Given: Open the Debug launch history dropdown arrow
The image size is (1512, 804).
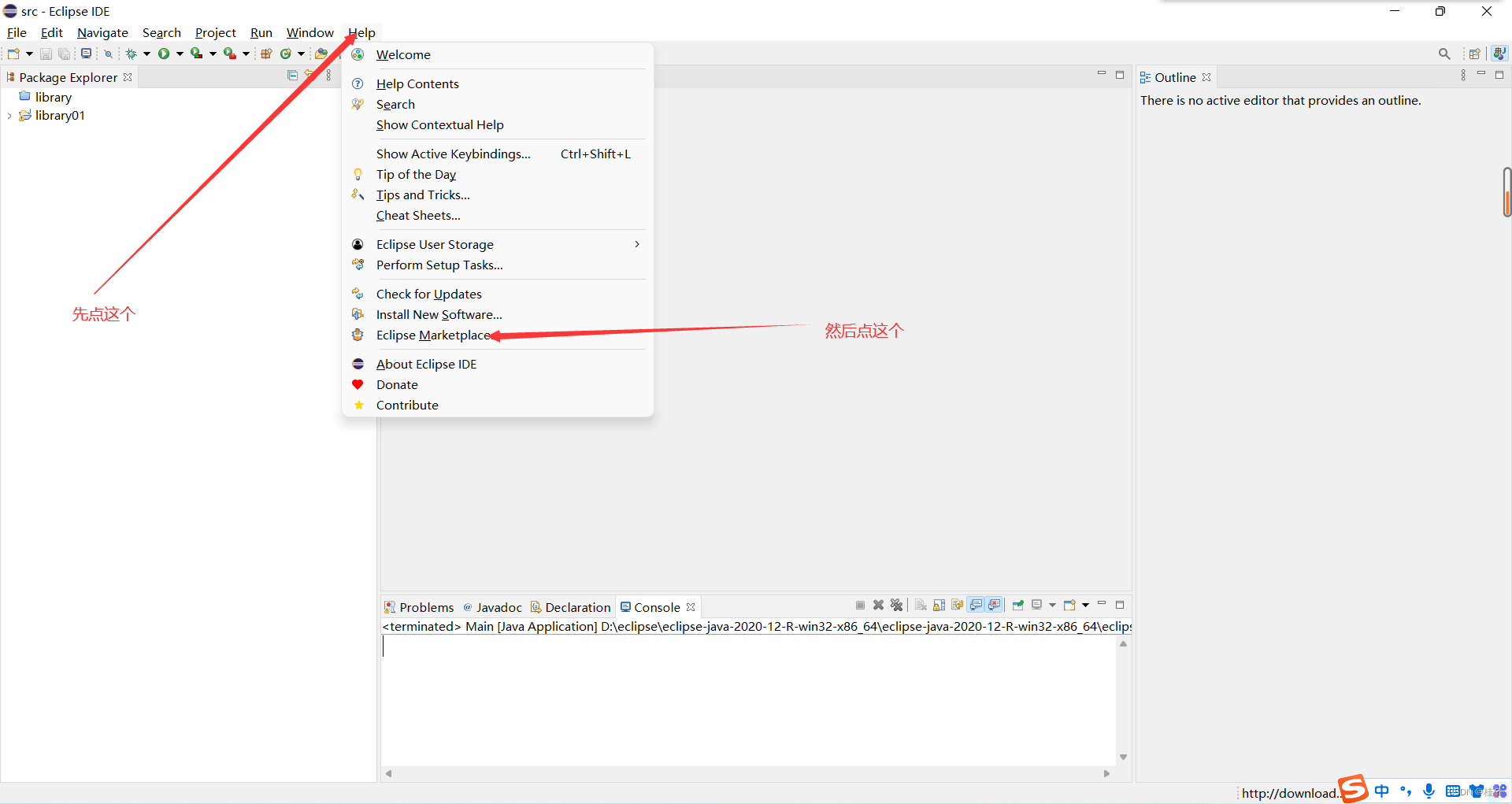Looking at the screenshot, I should click(x=146, y=54).
